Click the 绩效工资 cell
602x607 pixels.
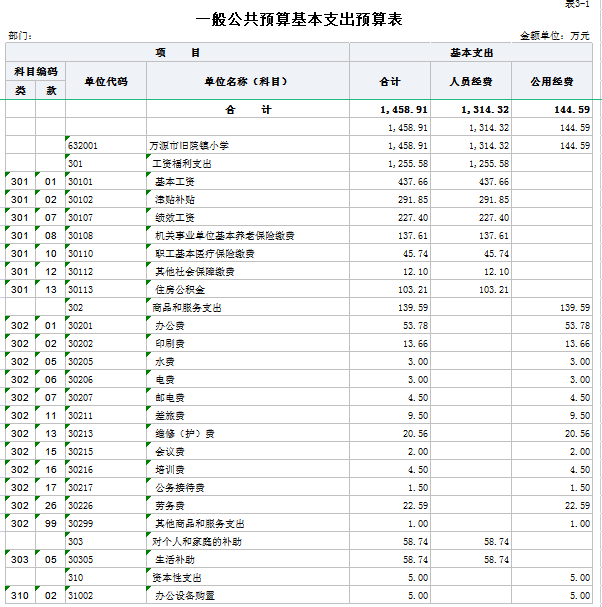pyautogui.click(x=248, y=218)
